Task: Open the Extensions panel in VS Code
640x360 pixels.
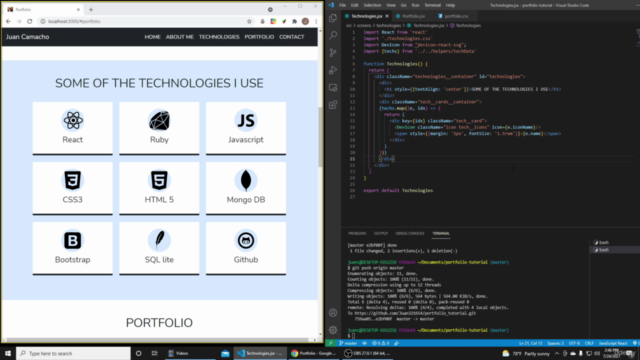Action: pyautogui.click(x=333, y=105)
